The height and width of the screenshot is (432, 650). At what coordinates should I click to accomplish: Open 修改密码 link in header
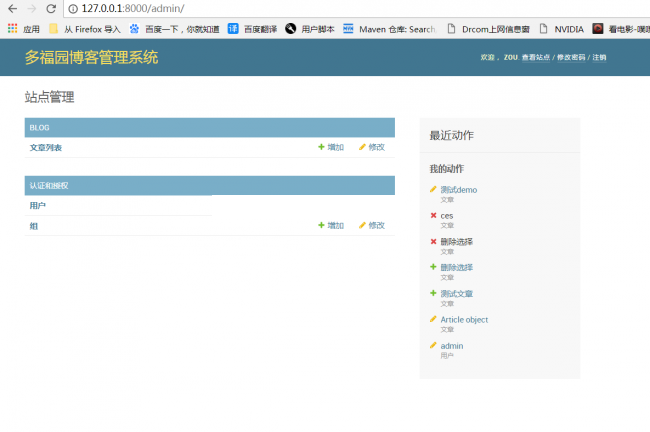click(x=571, y=57)
